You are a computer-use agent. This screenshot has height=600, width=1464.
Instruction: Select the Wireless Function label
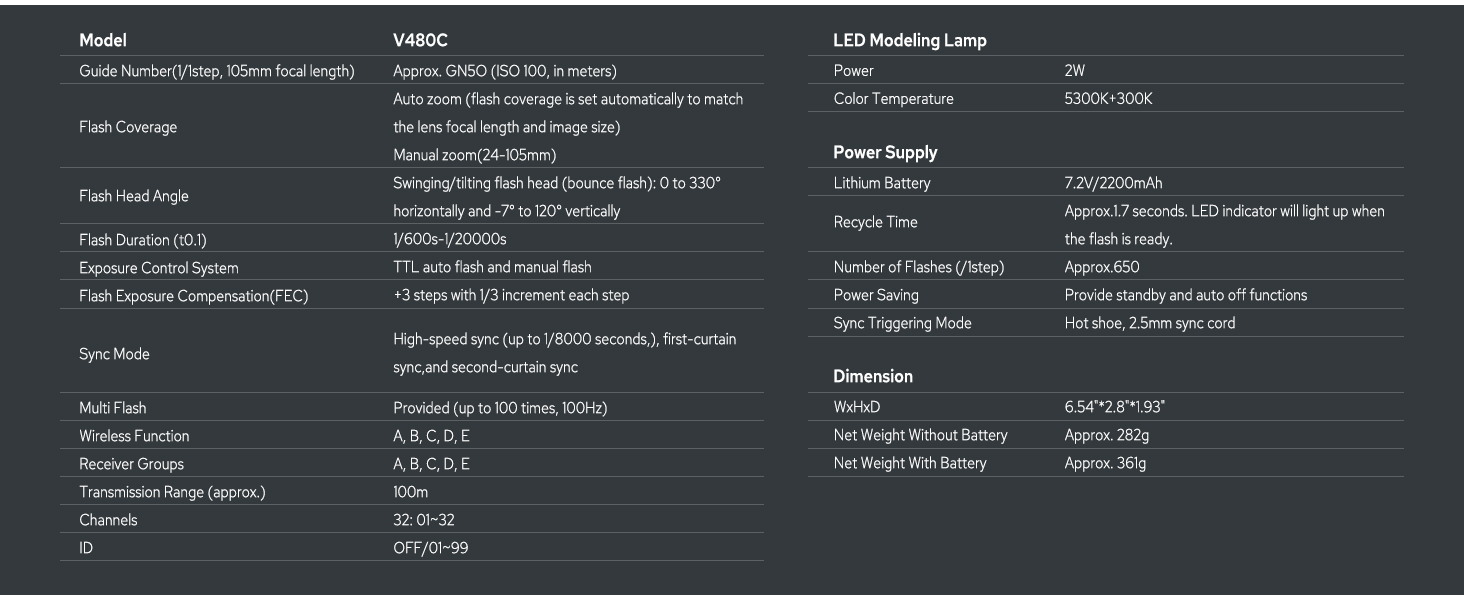tap(134, 436)
